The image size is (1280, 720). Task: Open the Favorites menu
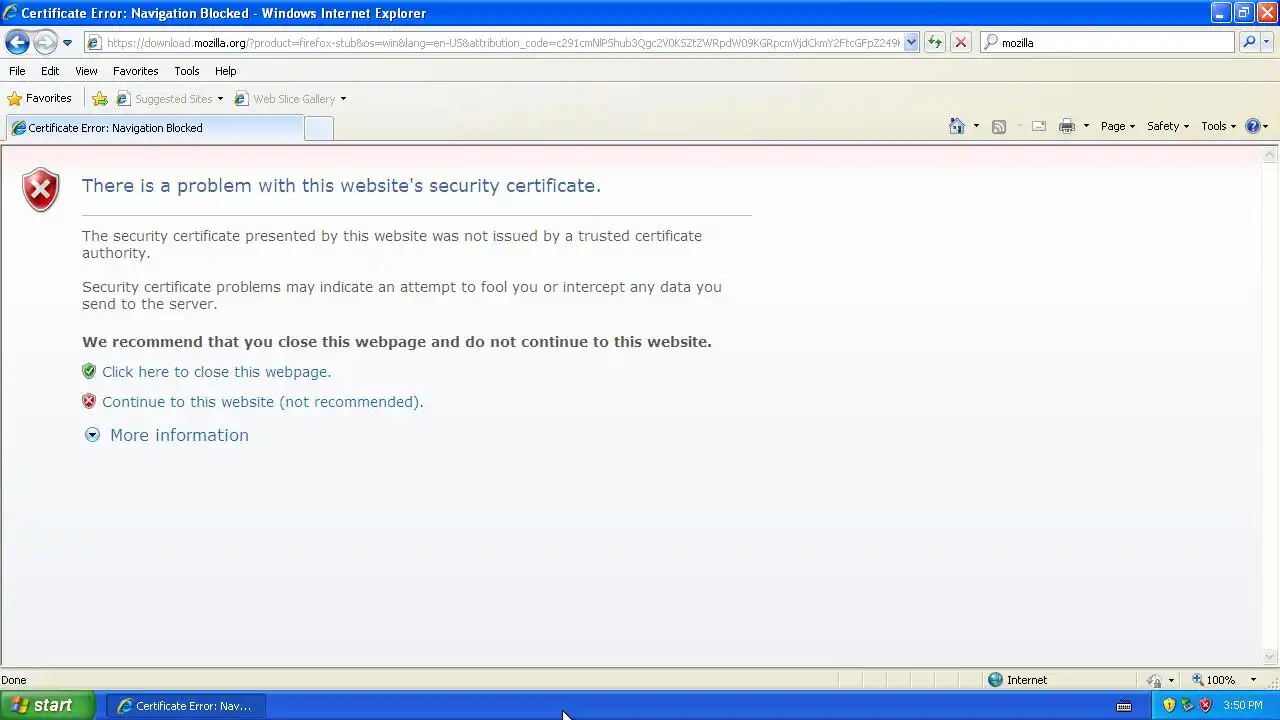tap(135, 71)
